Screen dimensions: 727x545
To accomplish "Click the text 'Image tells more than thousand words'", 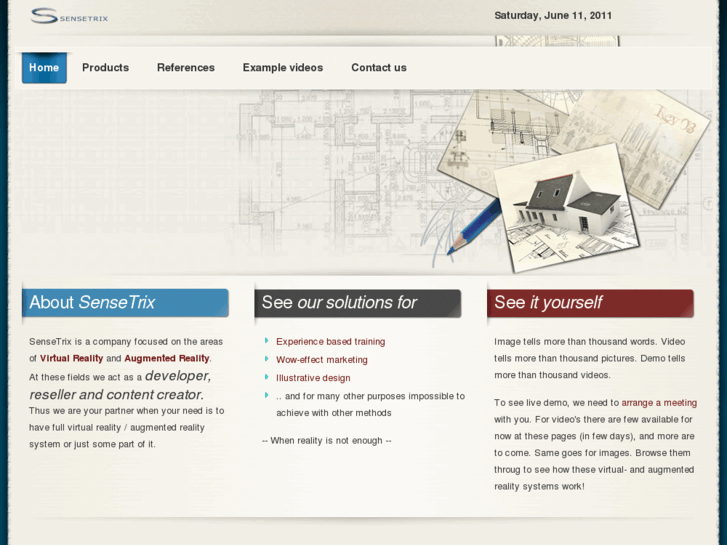I will click(x=575, y=342).
